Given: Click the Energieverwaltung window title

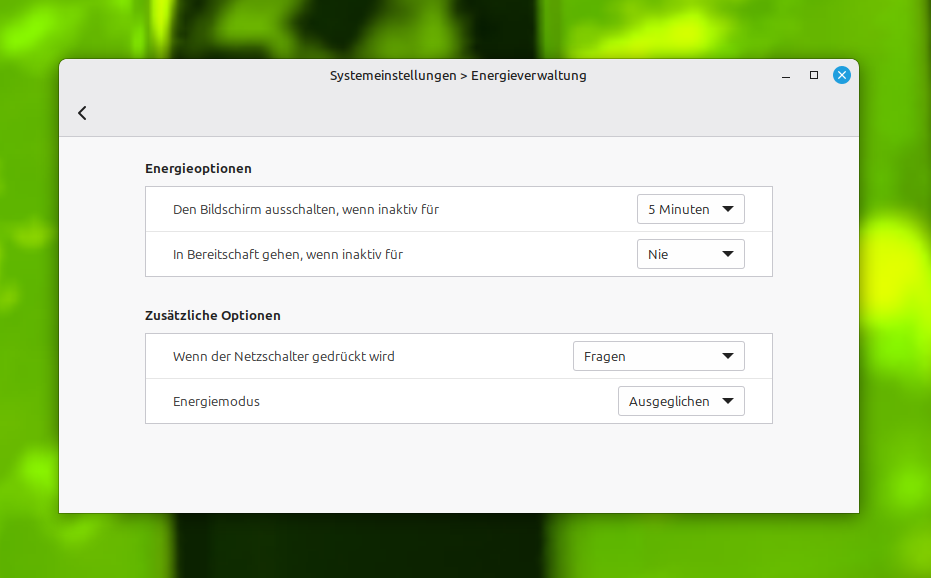Looking at the screenshot, I should pos(459,75).
